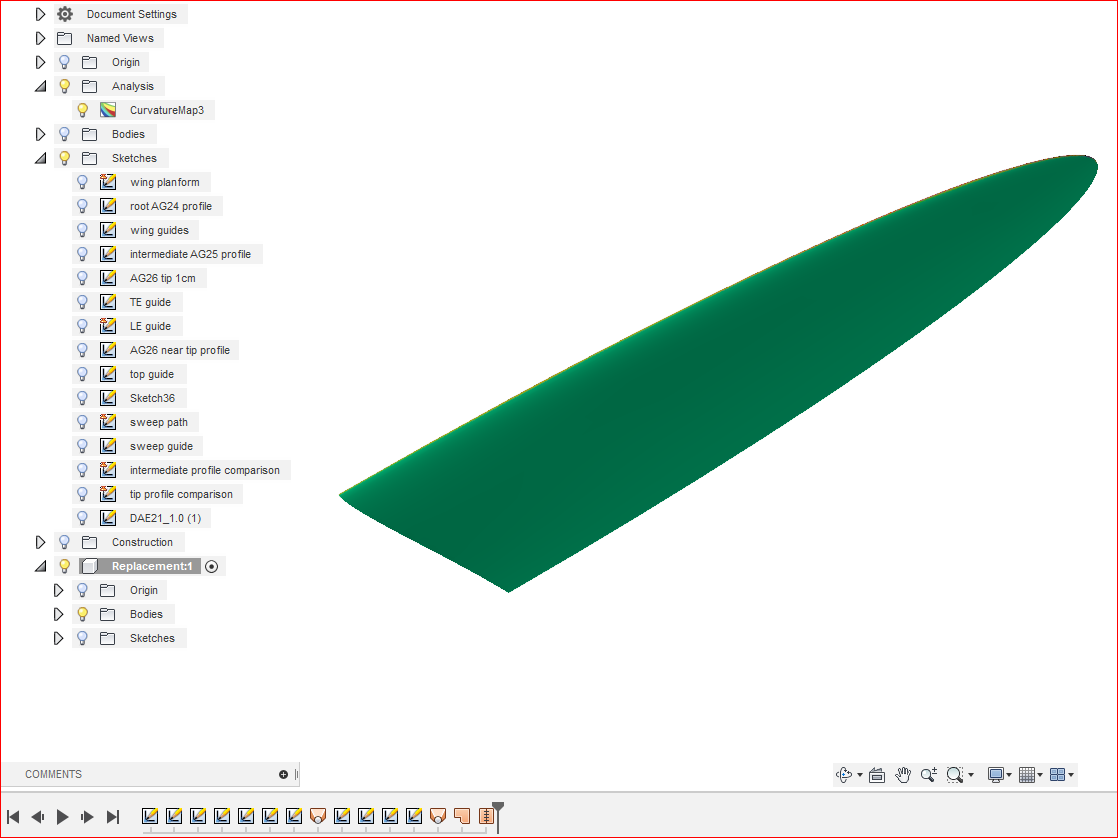Show the root AG24 profile sketch
The width and height of the screenshot is (1118, 838).
point(83,206)
